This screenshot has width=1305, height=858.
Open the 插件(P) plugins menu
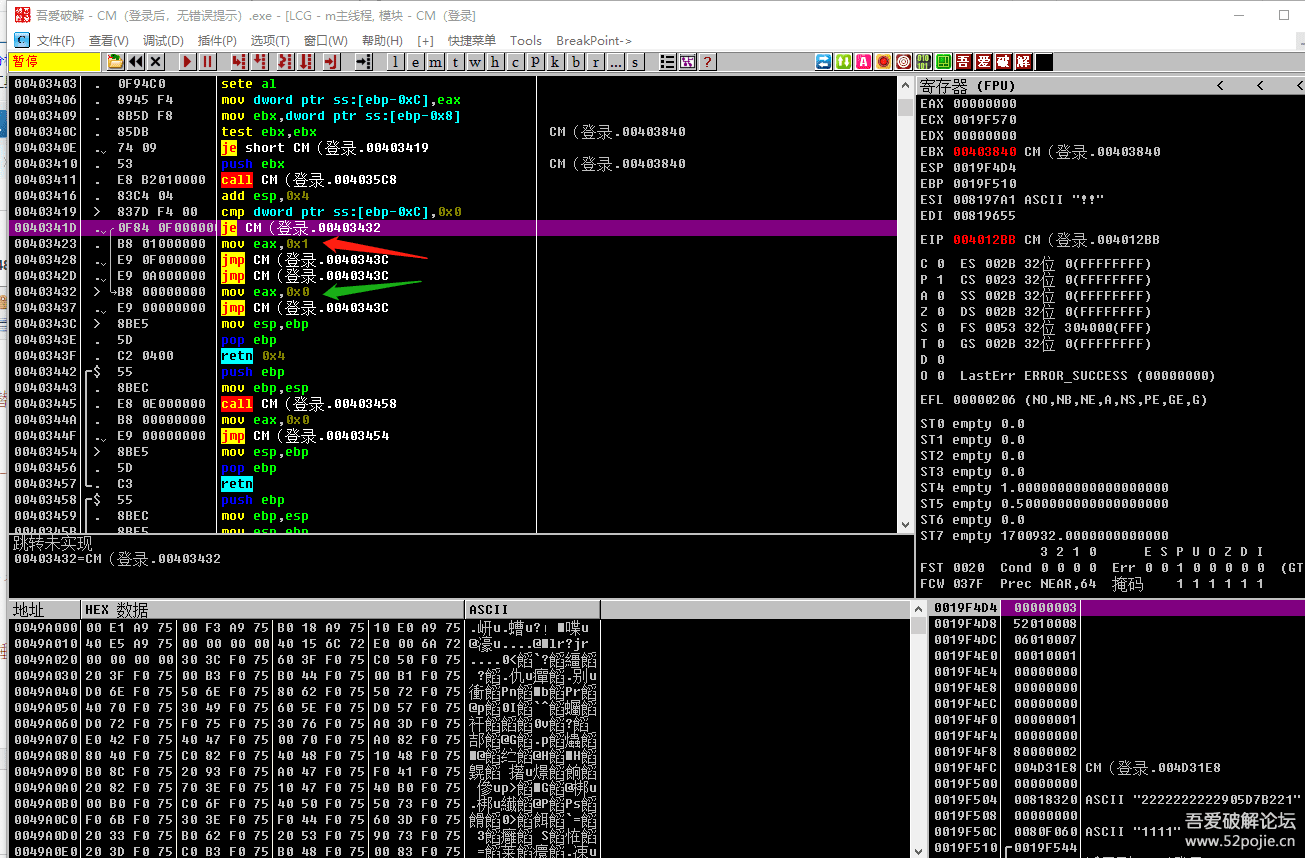(217, 41)
